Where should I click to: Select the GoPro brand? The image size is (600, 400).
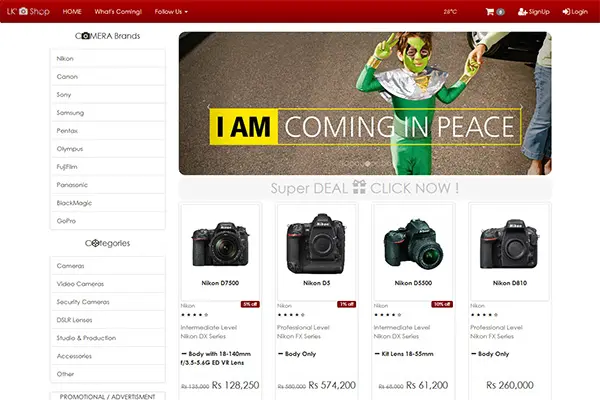tap(108, 221)
